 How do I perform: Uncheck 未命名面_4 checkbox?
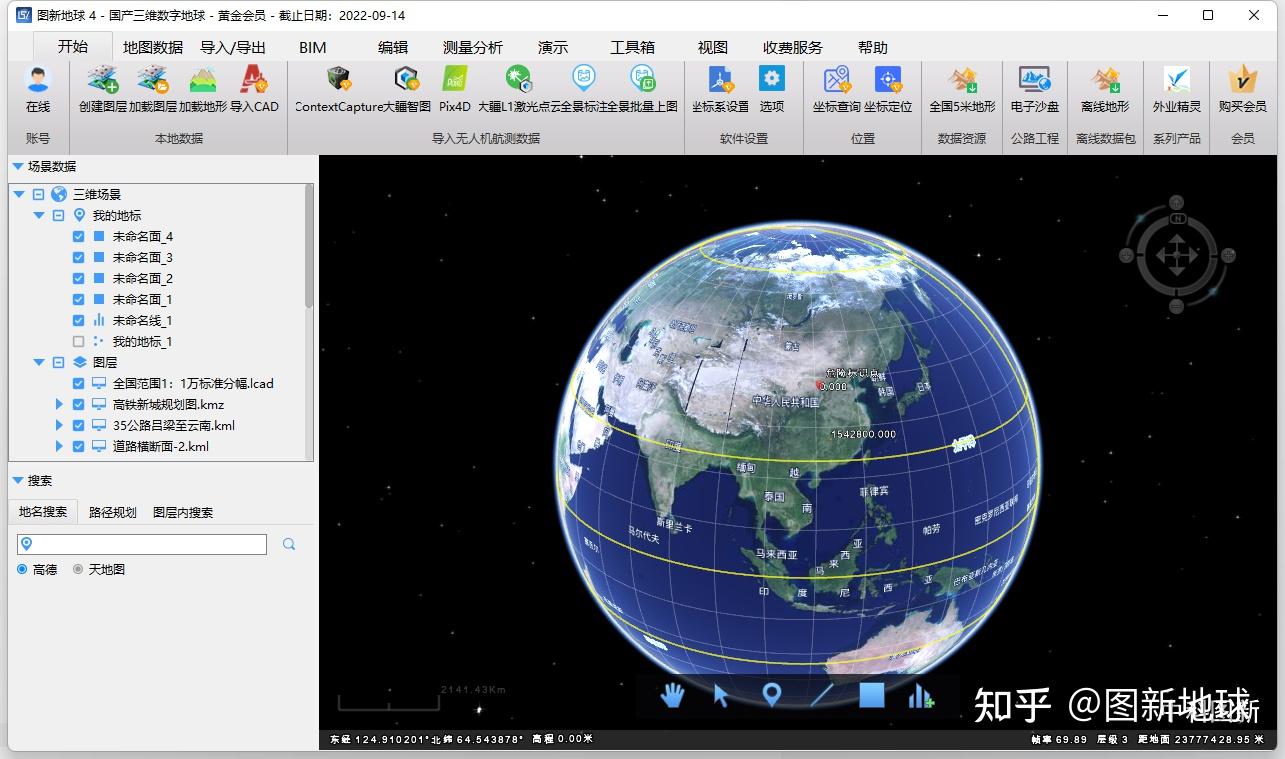click(79, 237)
